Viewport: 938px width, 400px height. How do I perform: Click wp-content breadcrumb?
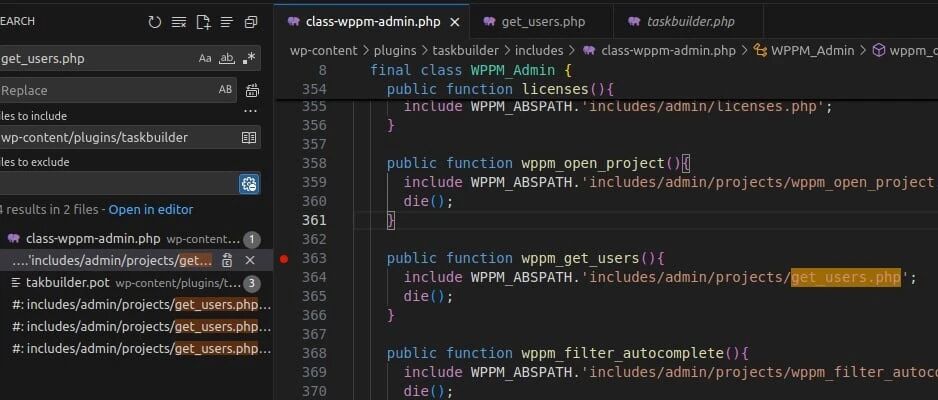click(324, 51)
